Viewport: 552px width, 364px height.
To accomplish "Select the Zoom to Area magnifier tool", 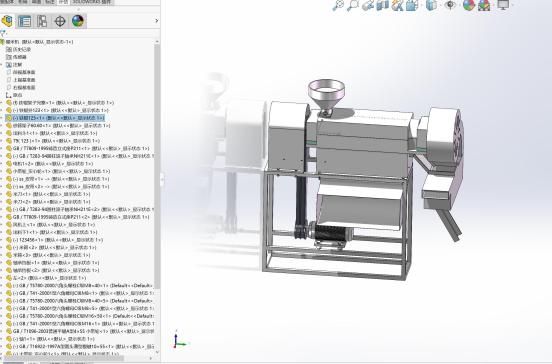I will (353, 5).
